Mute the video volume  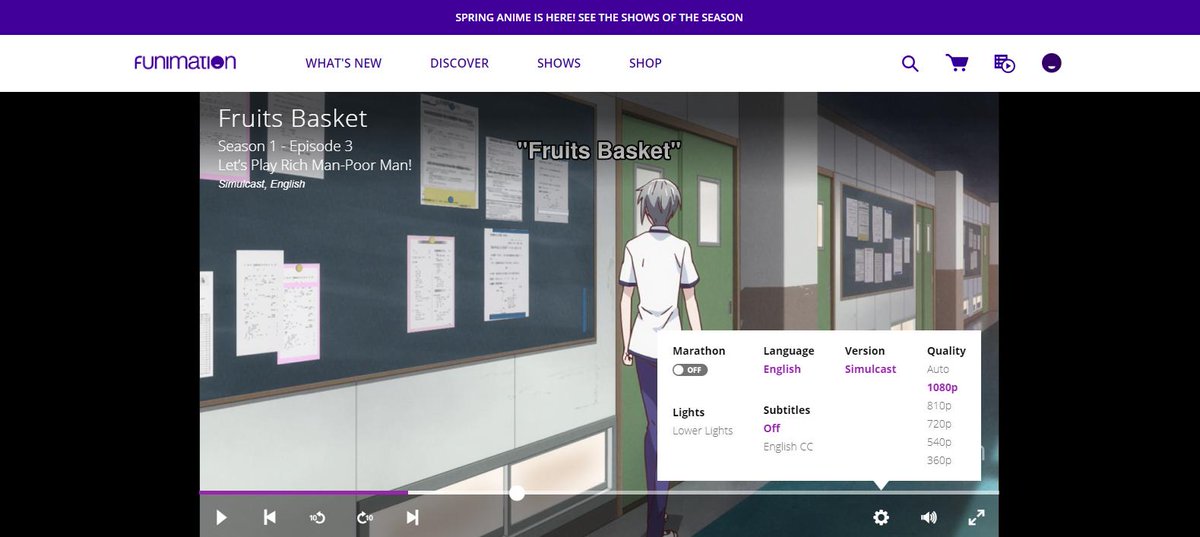(x=929, y=517)
